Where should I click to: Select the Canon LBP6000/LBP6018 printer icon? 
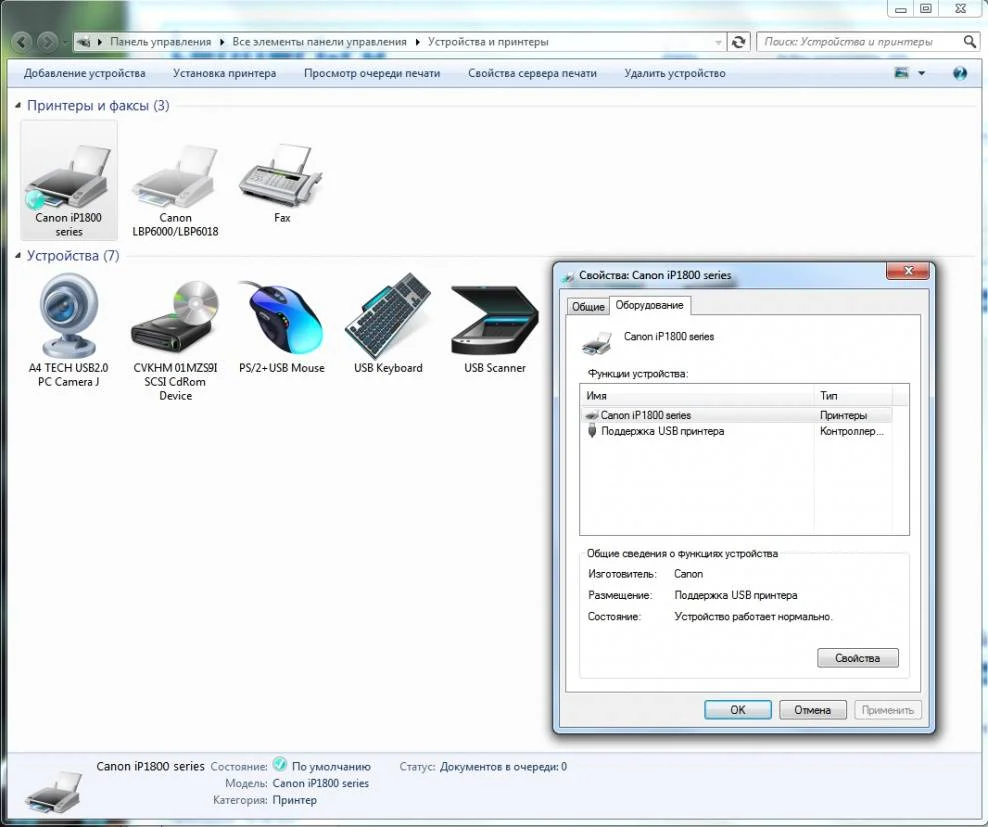click(175, 176)
